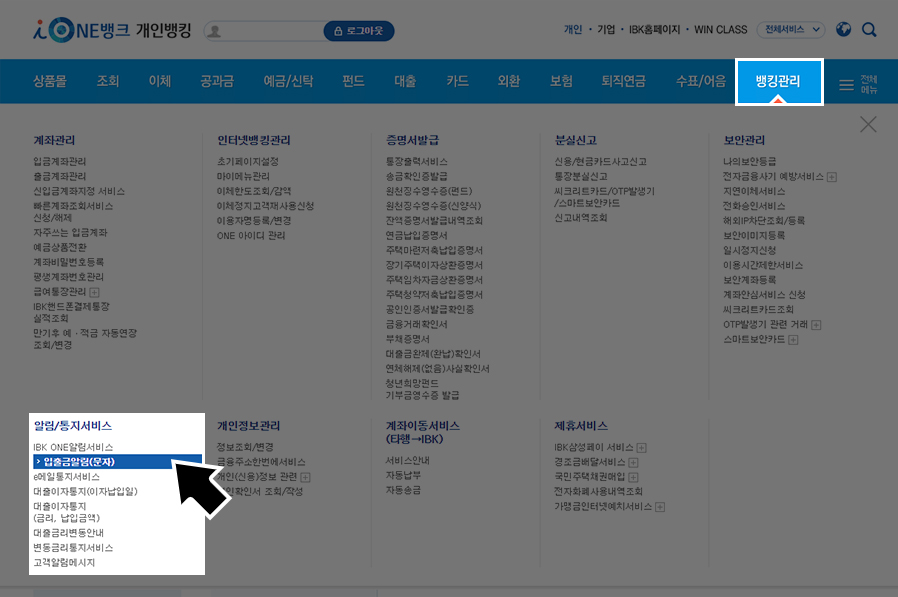This screenshot has width=898, height=597.
Task: Open 부채증명서
Action: click(407, 339)
